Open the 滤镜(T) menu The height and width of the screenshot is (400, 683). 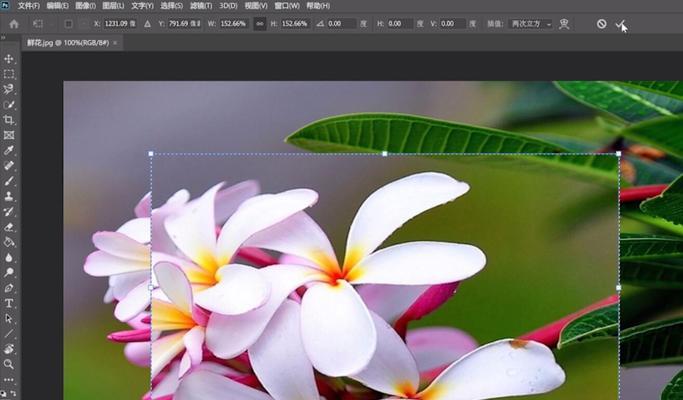coord(201,6)
